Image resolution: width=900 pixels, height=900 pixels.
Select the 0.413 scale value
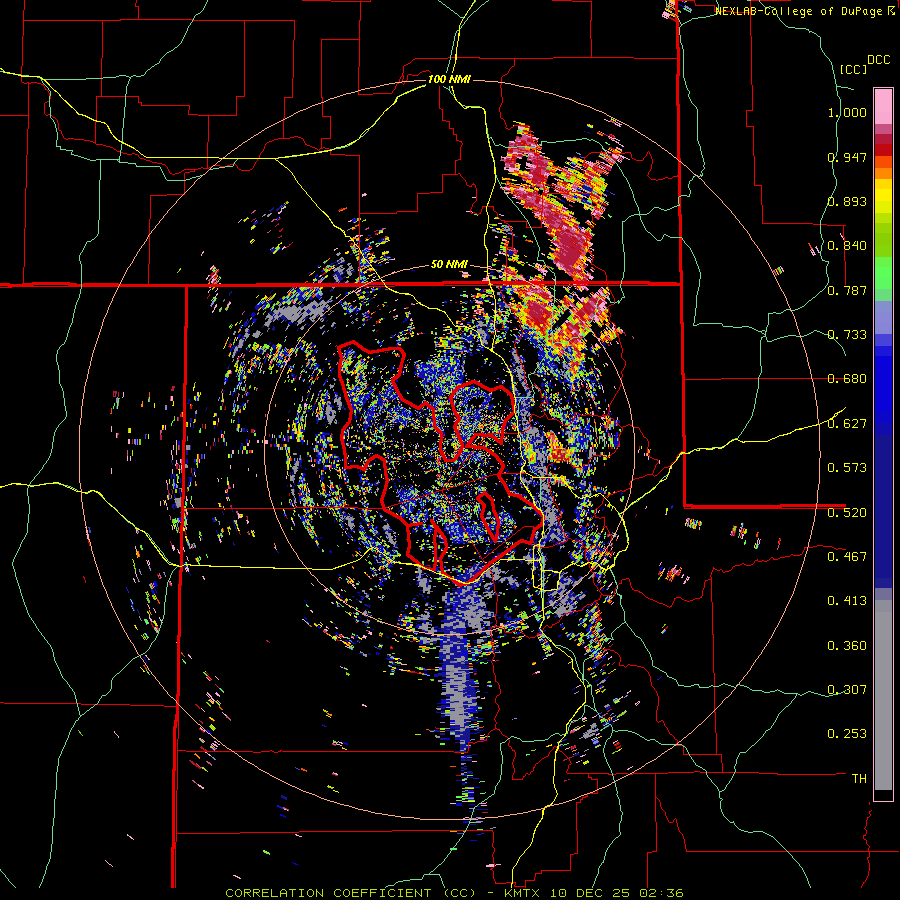[x=847, y=601]
